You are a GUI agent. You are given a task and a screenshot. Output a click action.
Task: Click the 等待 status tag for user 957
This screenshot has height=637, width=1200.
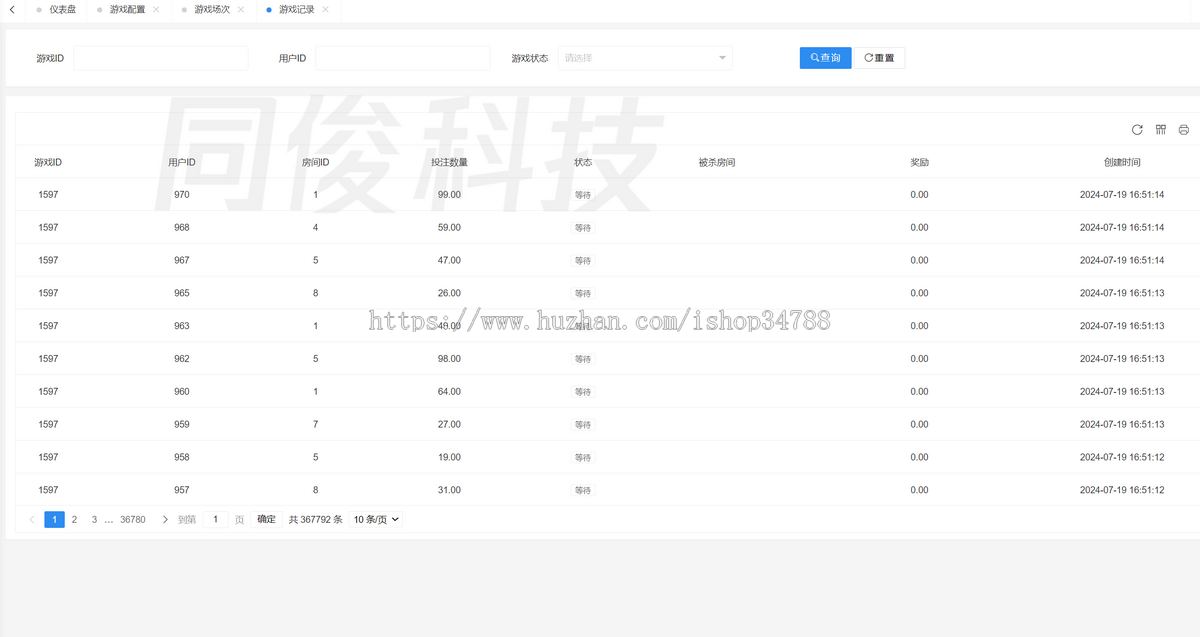pyautogui.click(x=583, y=490)
